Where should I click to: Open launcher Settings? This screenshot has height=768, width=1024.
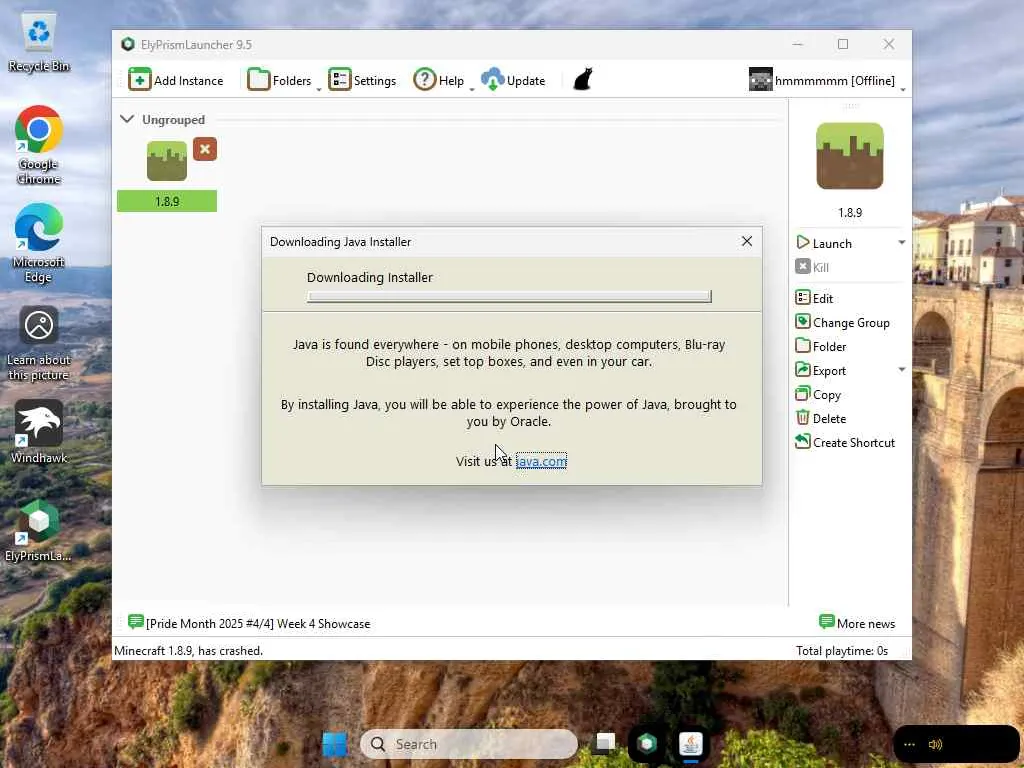(x=362, y=80)
